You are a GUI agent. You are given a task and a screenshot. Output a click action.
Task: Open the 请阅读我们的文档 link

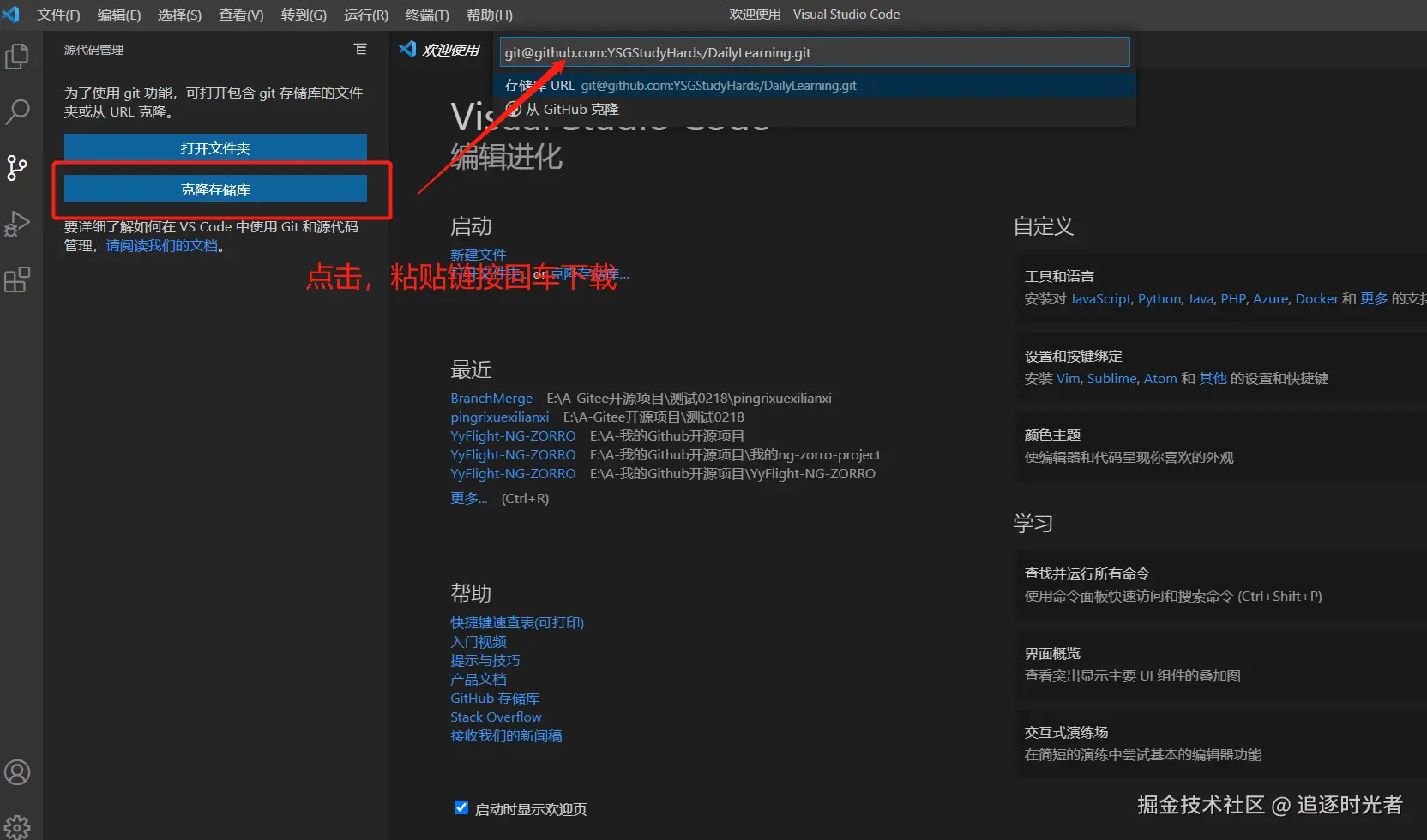[x=162, y=246]
